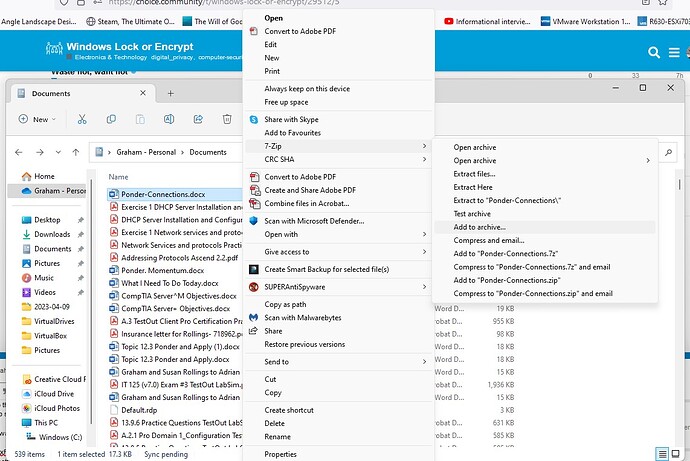Image resolution: width=690 pixels, height=461 pixels.
Task: Click the Cut scissors icon in Explorer toolbar
Action: pos(82,119)
